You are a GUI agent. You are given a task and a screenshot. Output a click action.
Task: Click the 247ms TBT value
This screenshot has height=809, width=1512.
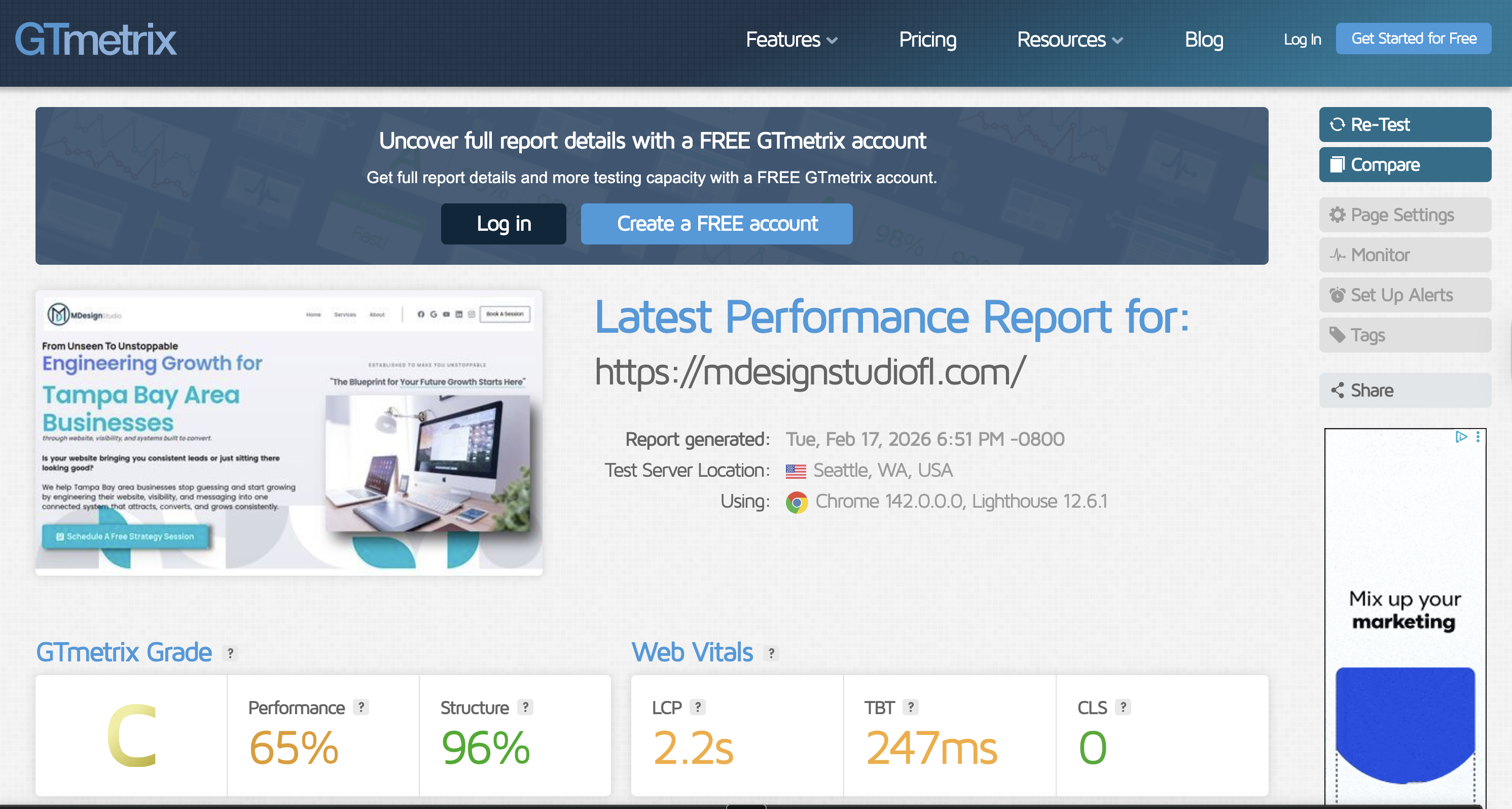coord(931,748)
